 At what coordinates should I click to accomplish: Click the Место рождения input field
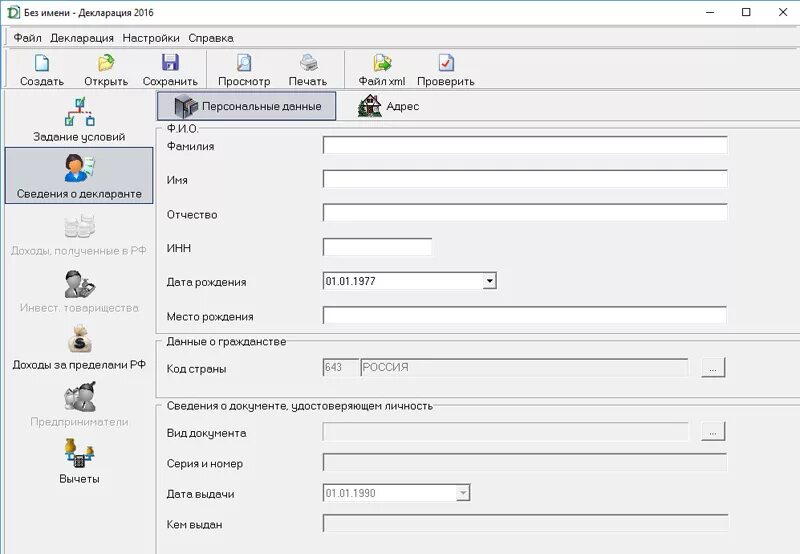pos(525,315)
